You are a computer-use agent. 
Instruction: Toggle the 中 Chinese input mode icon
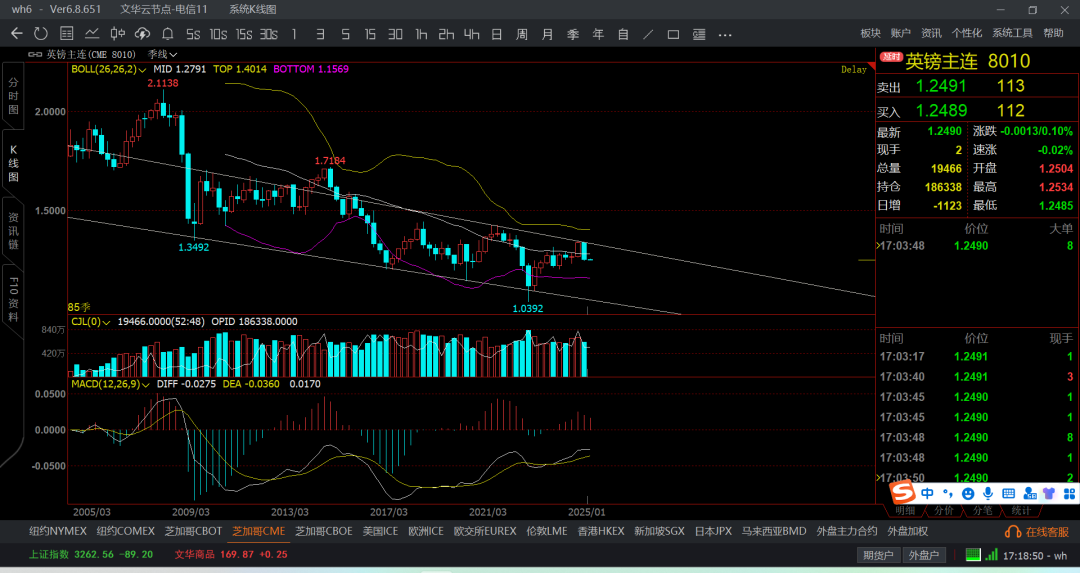928,493
